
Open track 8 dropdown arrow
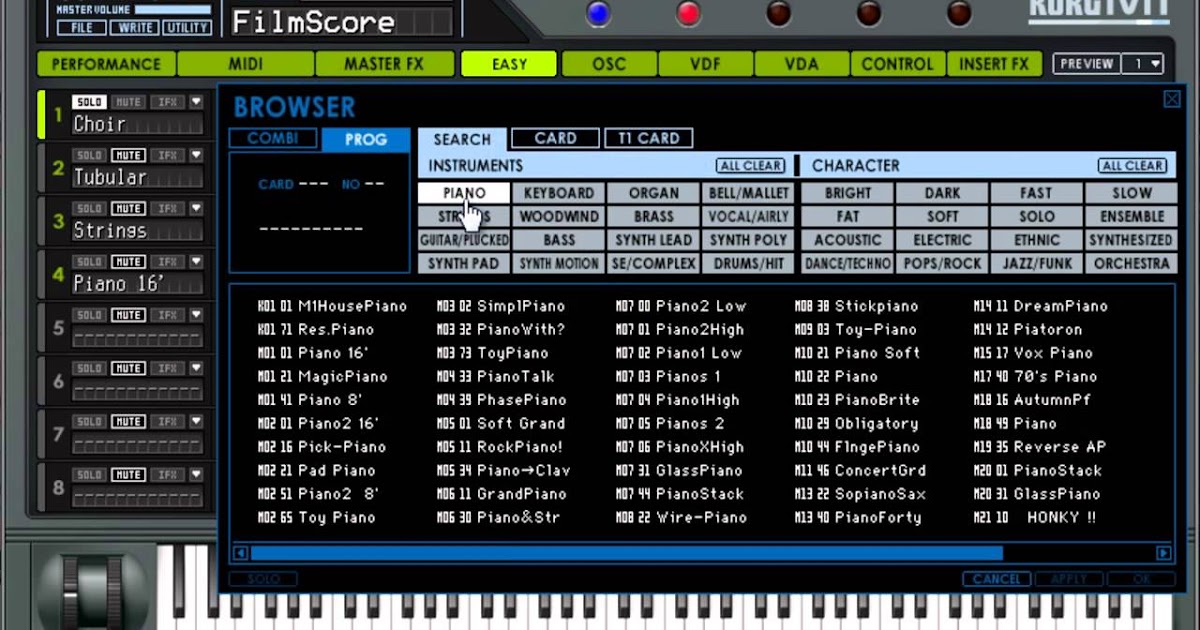pos(197,474)
